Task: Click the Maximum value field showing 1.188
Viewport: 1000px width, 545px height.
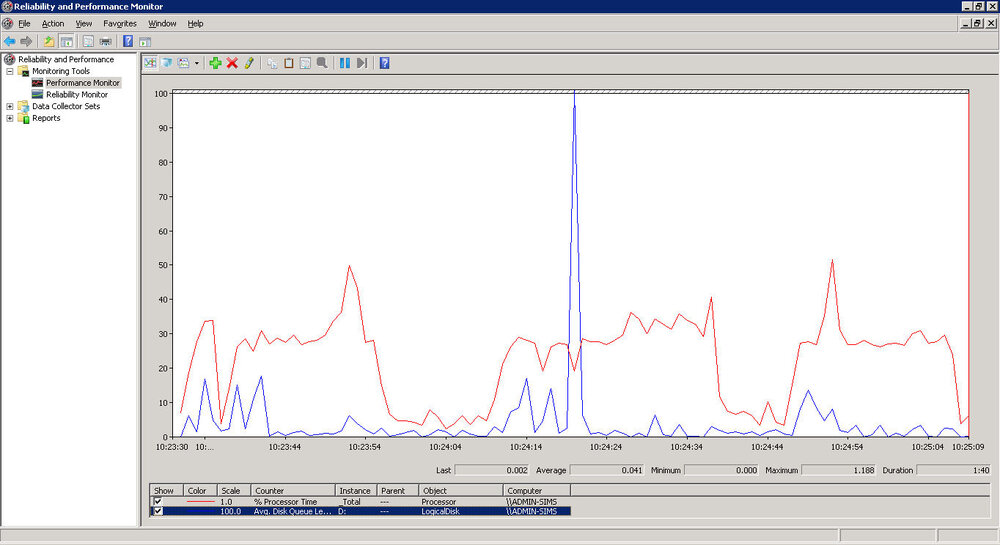Action: [x=839, y=470]
